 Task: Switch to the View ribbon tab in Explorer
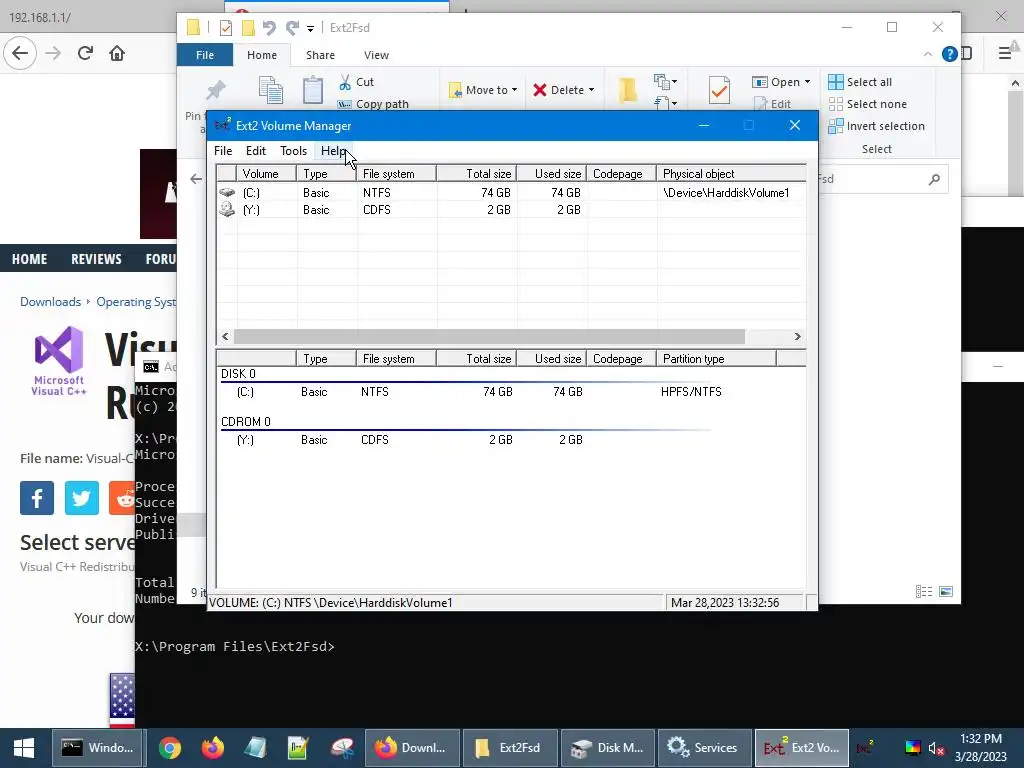click(376, 55)
